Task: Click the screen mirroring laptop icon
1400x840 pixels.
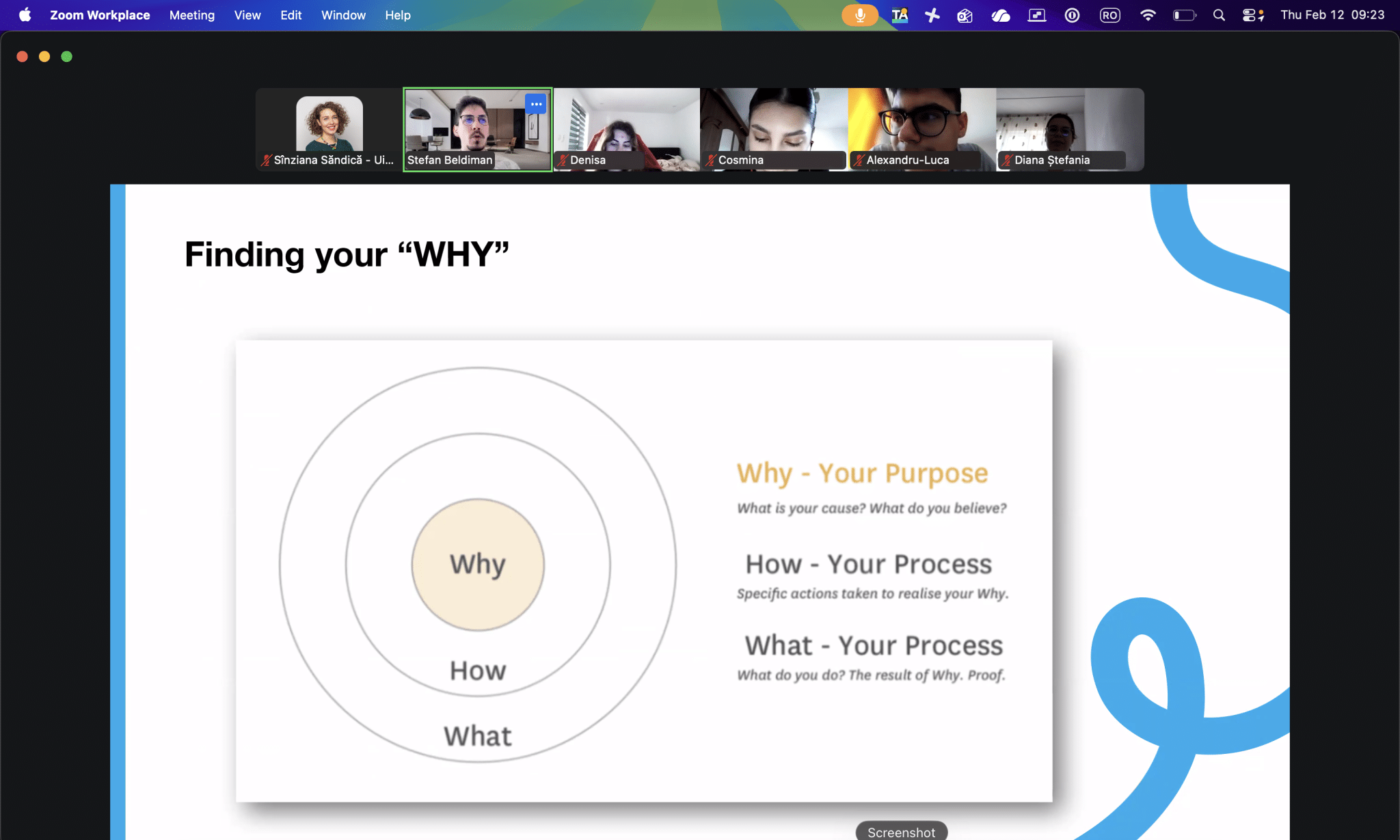Action: click(x=1037, y=15)
